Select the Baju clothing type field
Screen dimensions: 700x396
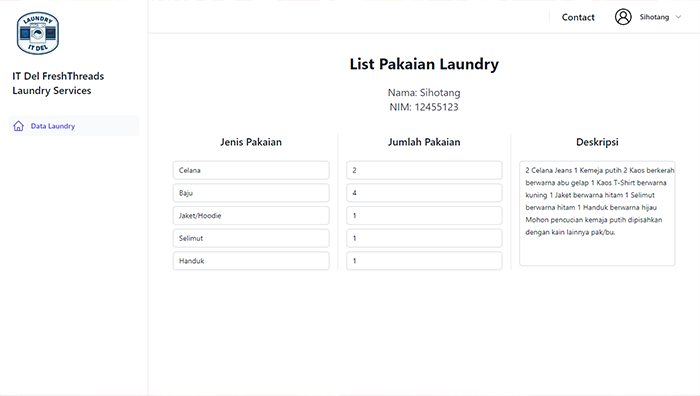tap(251, 193)
